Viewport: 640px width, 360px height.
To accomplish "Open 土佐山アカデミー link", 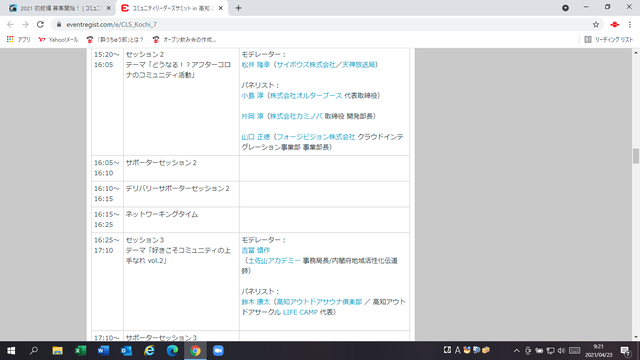I will (x=274, y=260).
